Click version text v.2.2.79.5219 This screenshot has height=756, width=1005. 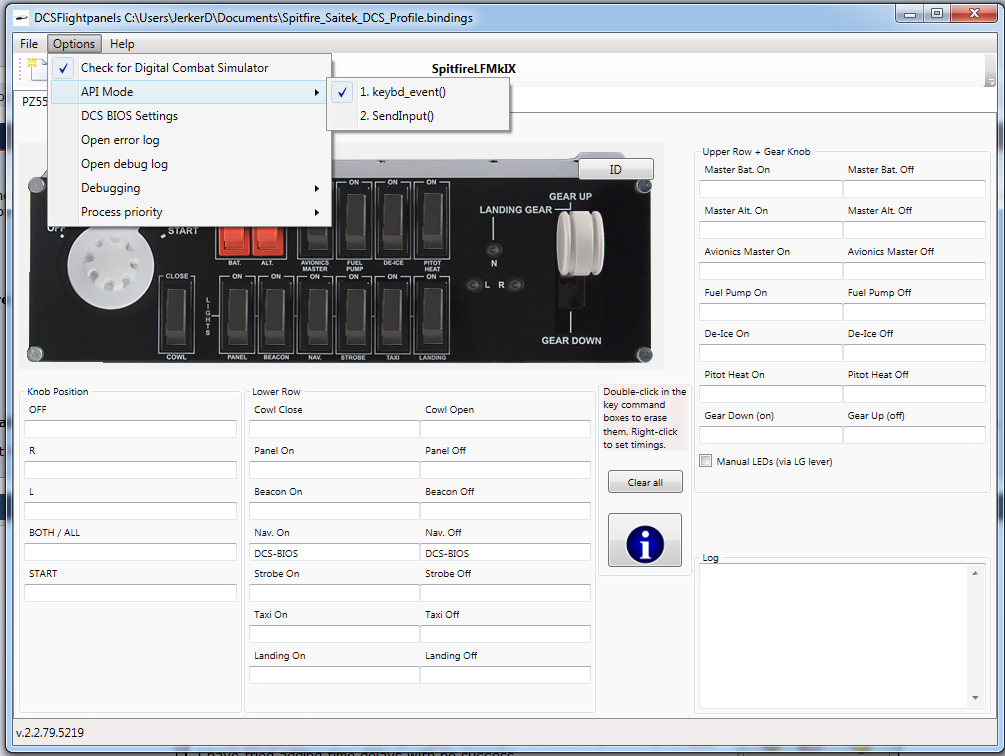[x=50, y=732]
